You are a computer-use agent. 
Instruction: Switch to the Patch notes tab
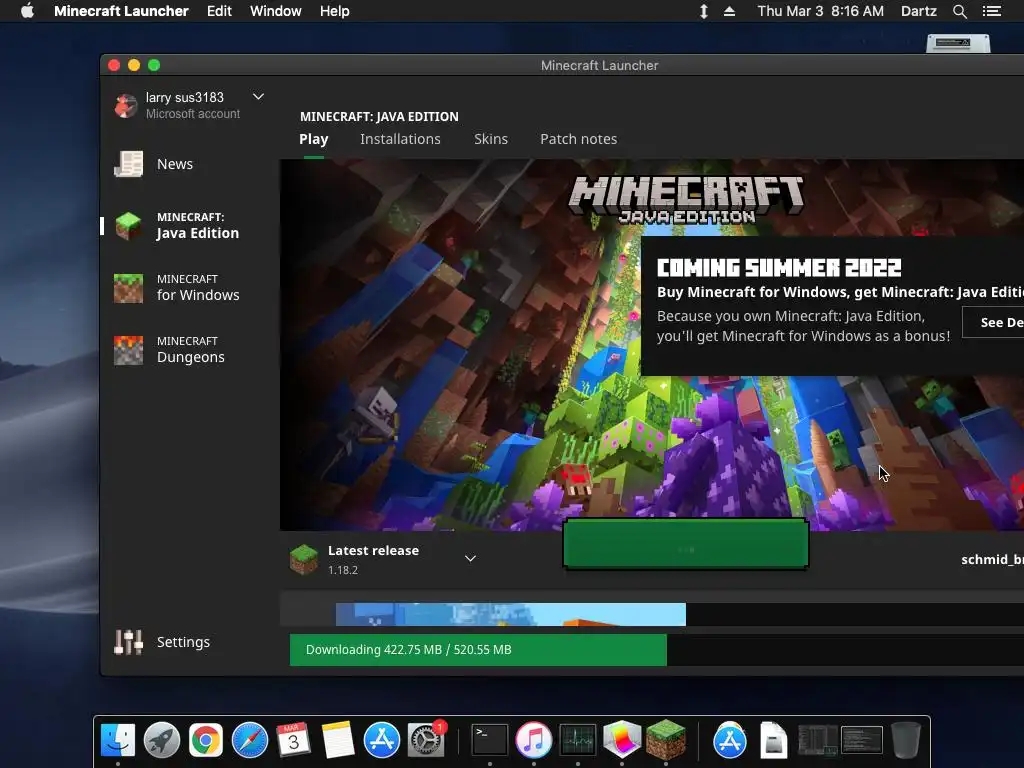tap(579, 139)
